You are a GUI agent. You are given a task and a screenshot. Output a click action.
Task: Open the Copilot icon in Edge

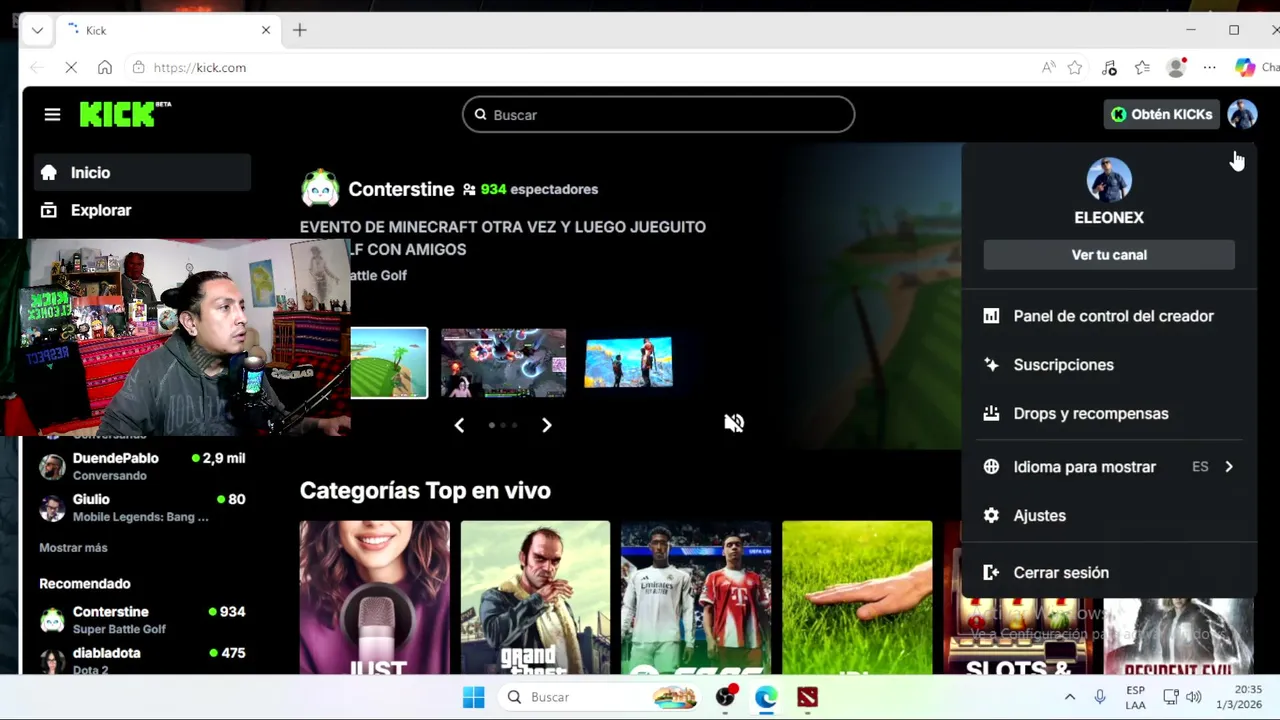click(1245, 68)
